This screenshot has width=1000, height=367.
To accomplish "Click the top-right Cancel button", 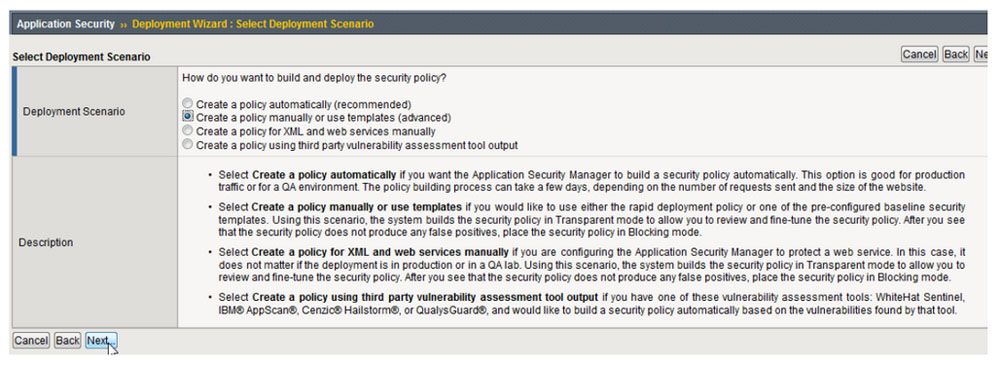I will pos(919,54).
